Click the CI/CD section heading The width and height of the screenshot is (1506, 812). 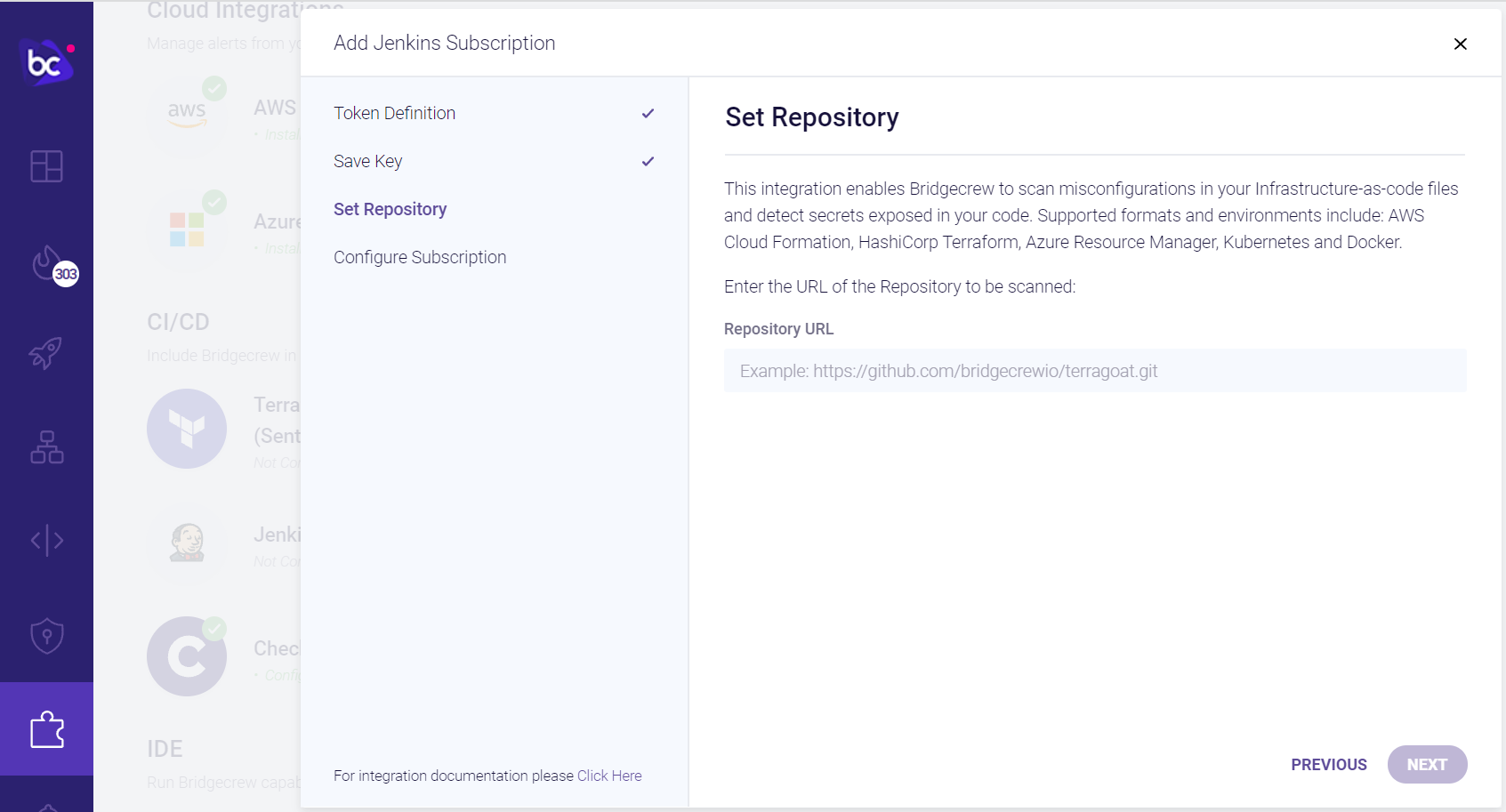[178, 322]
